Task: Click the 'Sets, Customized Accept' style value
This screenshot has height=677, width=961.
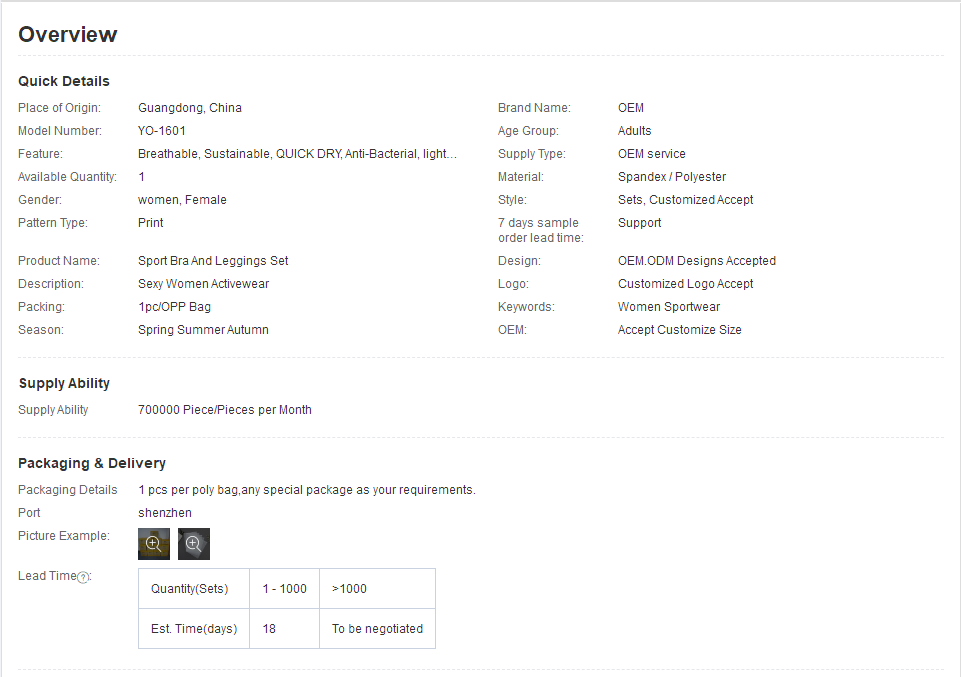Action: pyautogui.click(x=685, y=200)
